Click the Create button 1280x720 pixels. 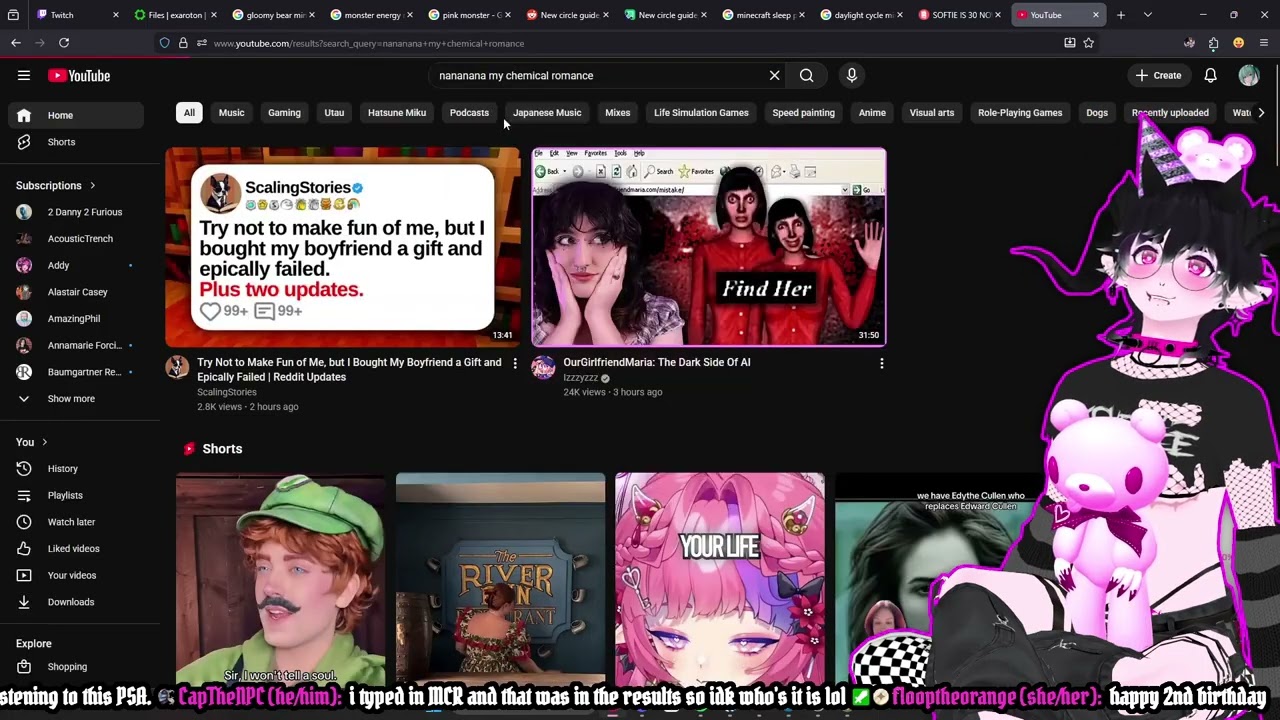(x=1158, y=75)
